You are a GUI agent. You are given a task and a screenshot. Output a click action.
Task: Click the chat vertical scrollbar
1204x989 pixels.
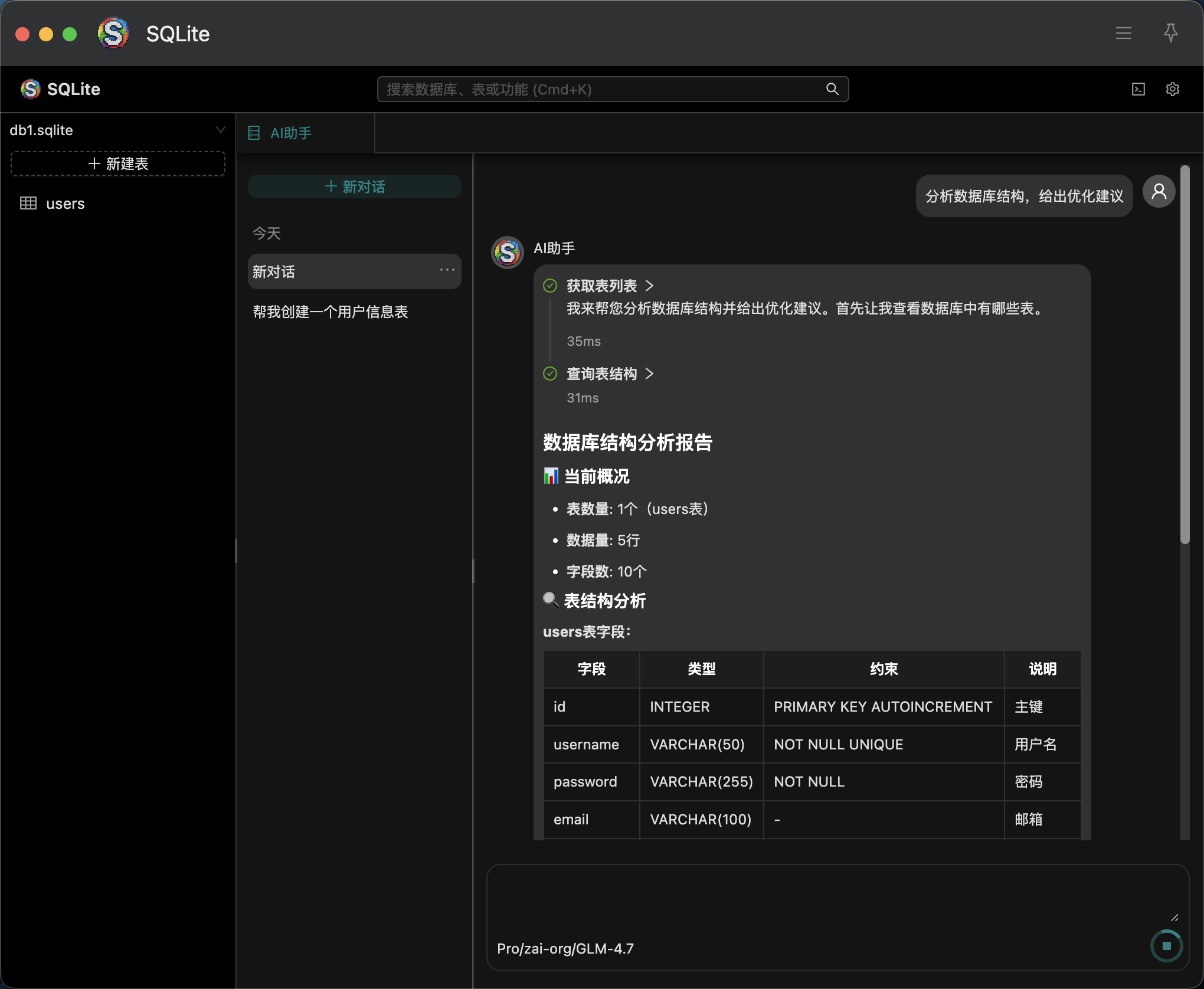[x=1185, y=354]
